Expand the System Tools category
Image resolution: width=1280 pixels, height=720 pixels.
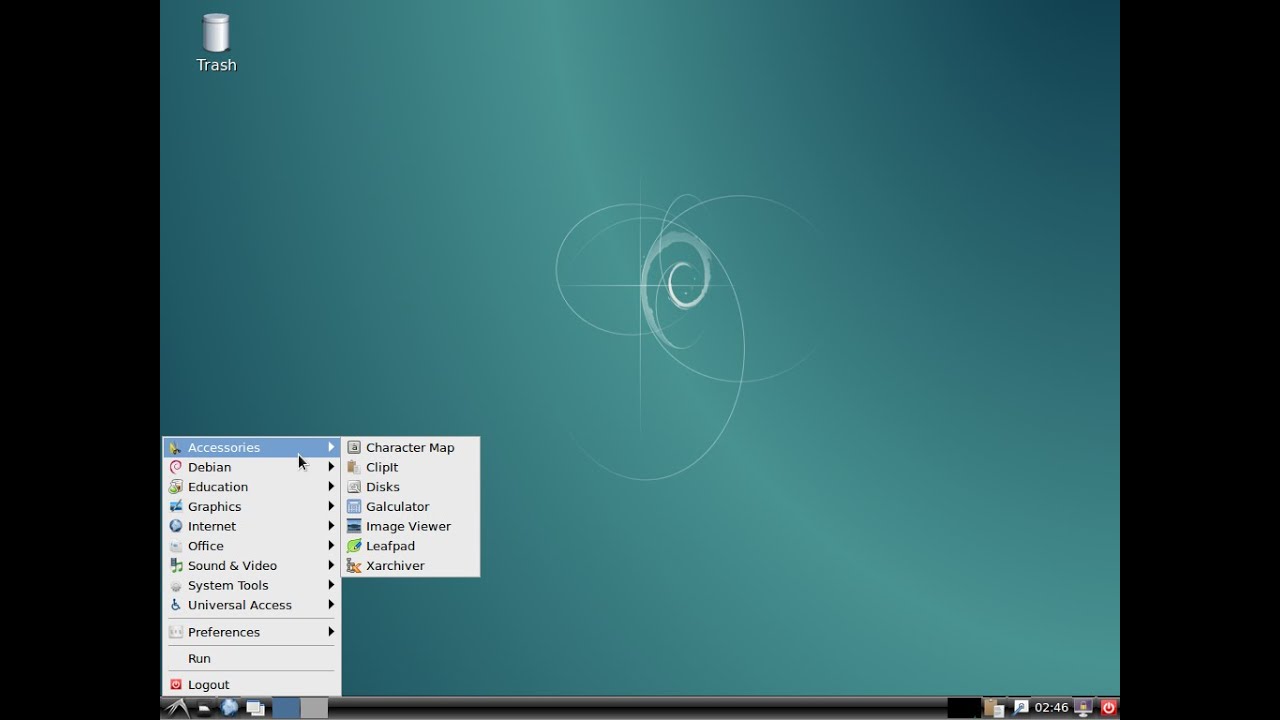pos(251,586)
